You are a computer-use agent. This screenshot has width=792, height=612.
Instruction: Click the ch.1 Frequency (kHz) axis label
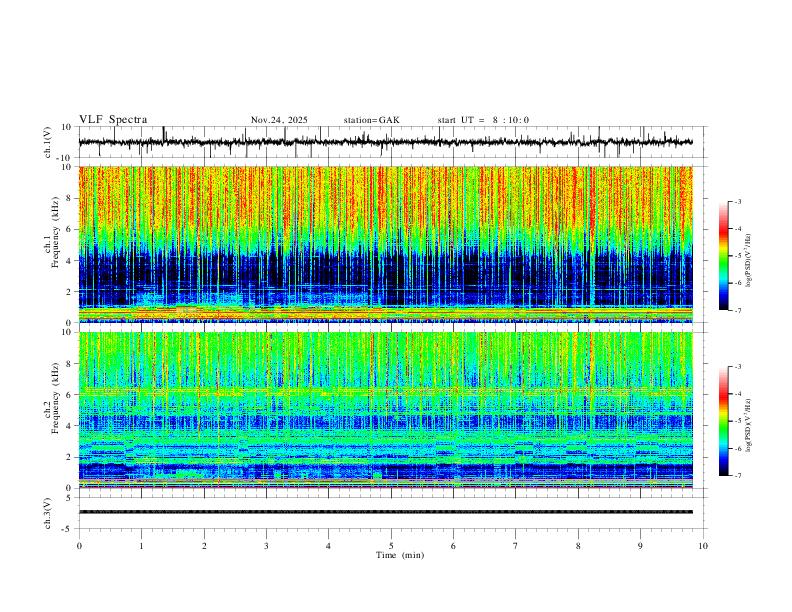52,233
